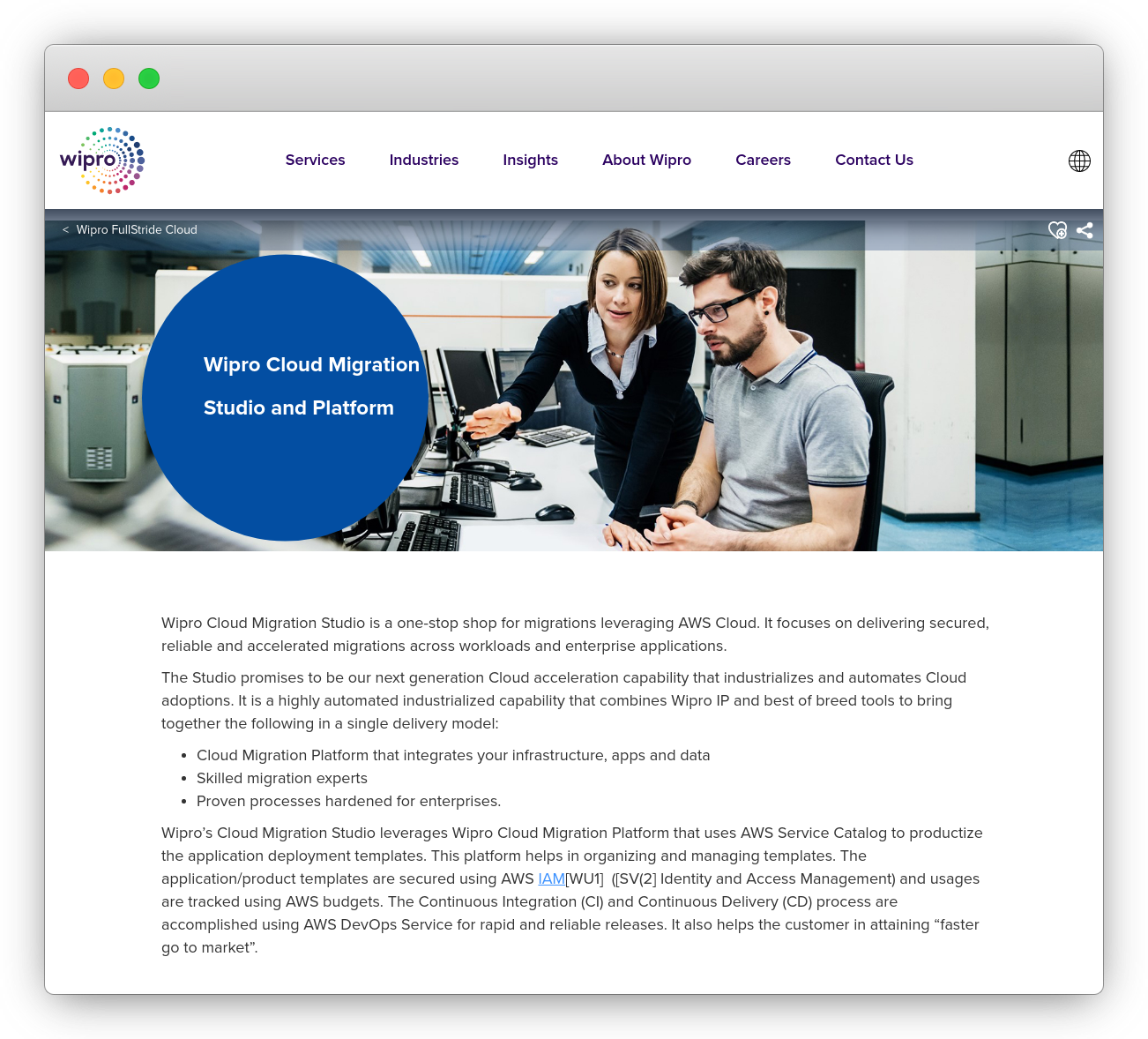This screenshot has height=1039, width=1148.
Task: Click the red close window button
Action: click(x=78, y=78)
